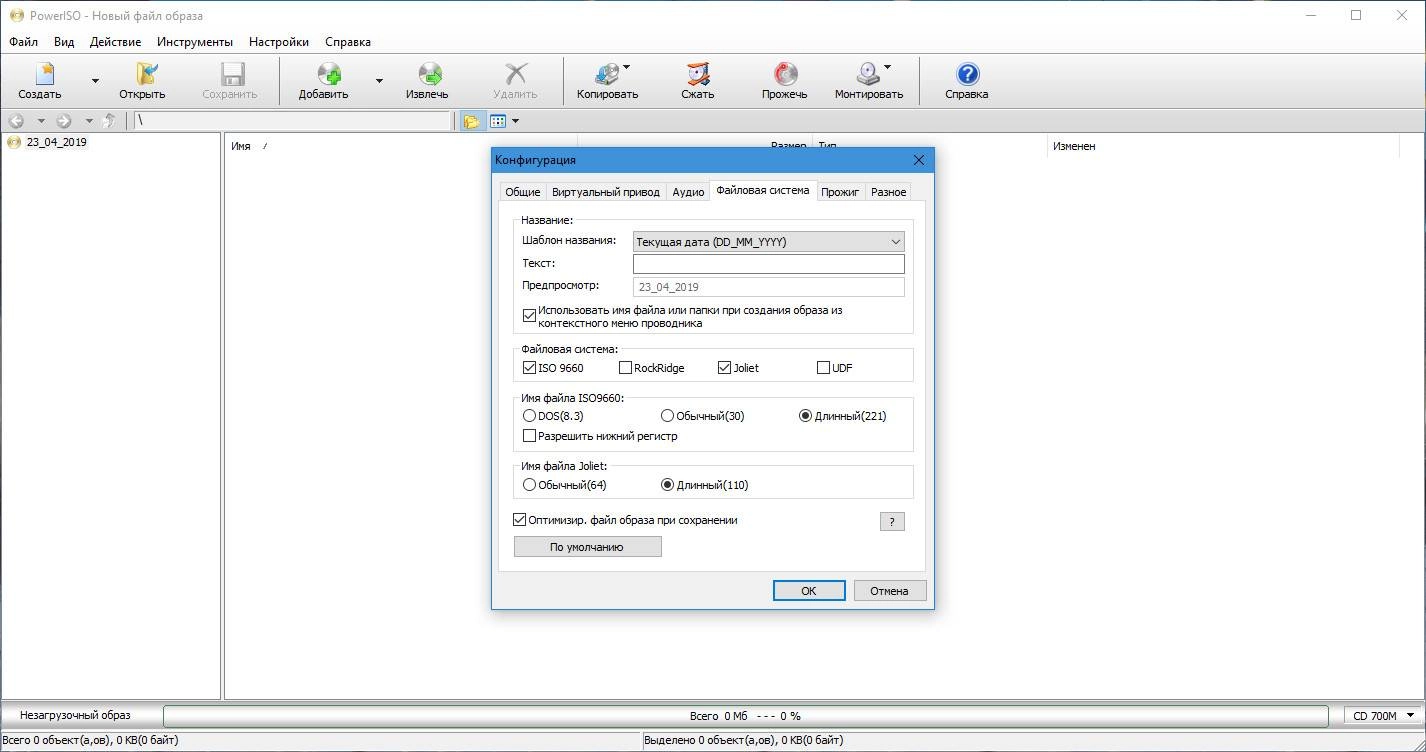Viewport: 1426px width, 752px height.
Task: Uncheck the Joliet checkbox
Action: [x=725, y=368]
